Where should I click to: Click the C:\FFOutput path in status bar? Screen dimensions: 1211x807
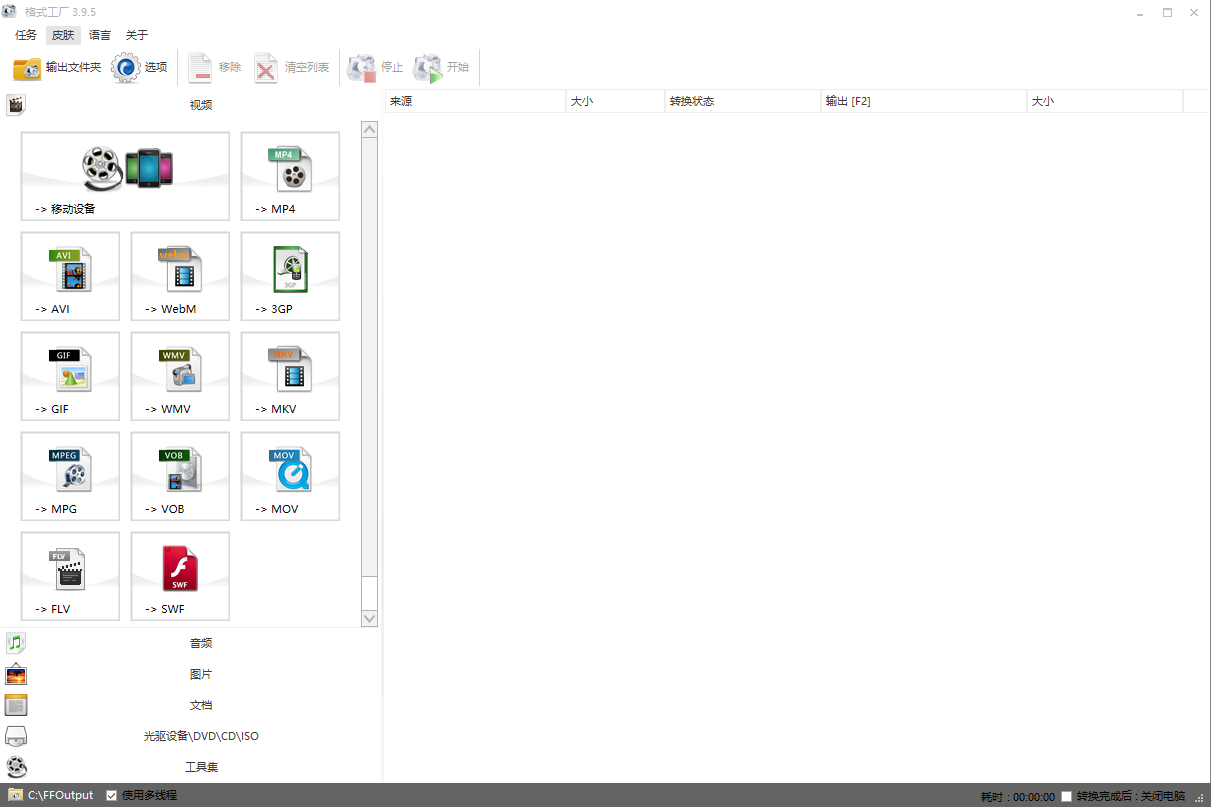click(60, 796)
